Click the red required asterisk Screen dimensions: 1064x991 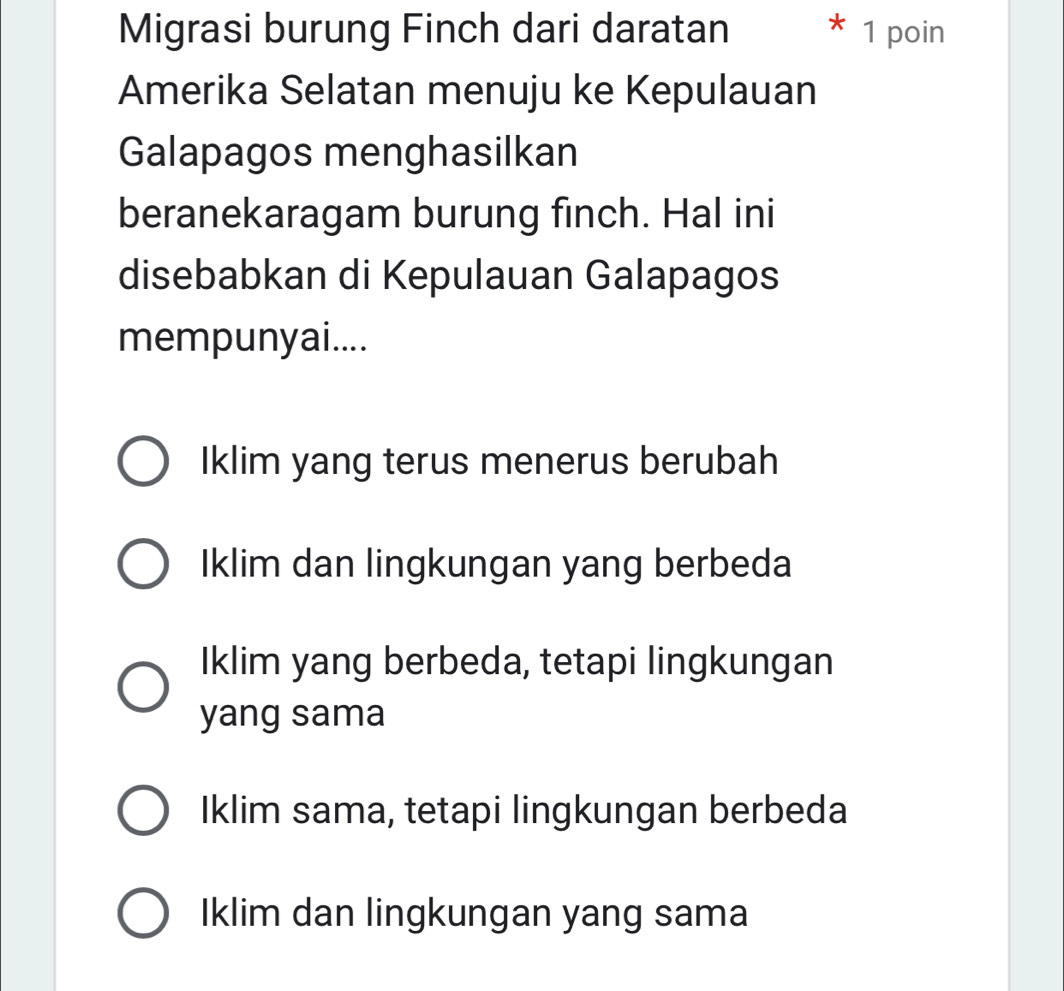click(837, 25)
